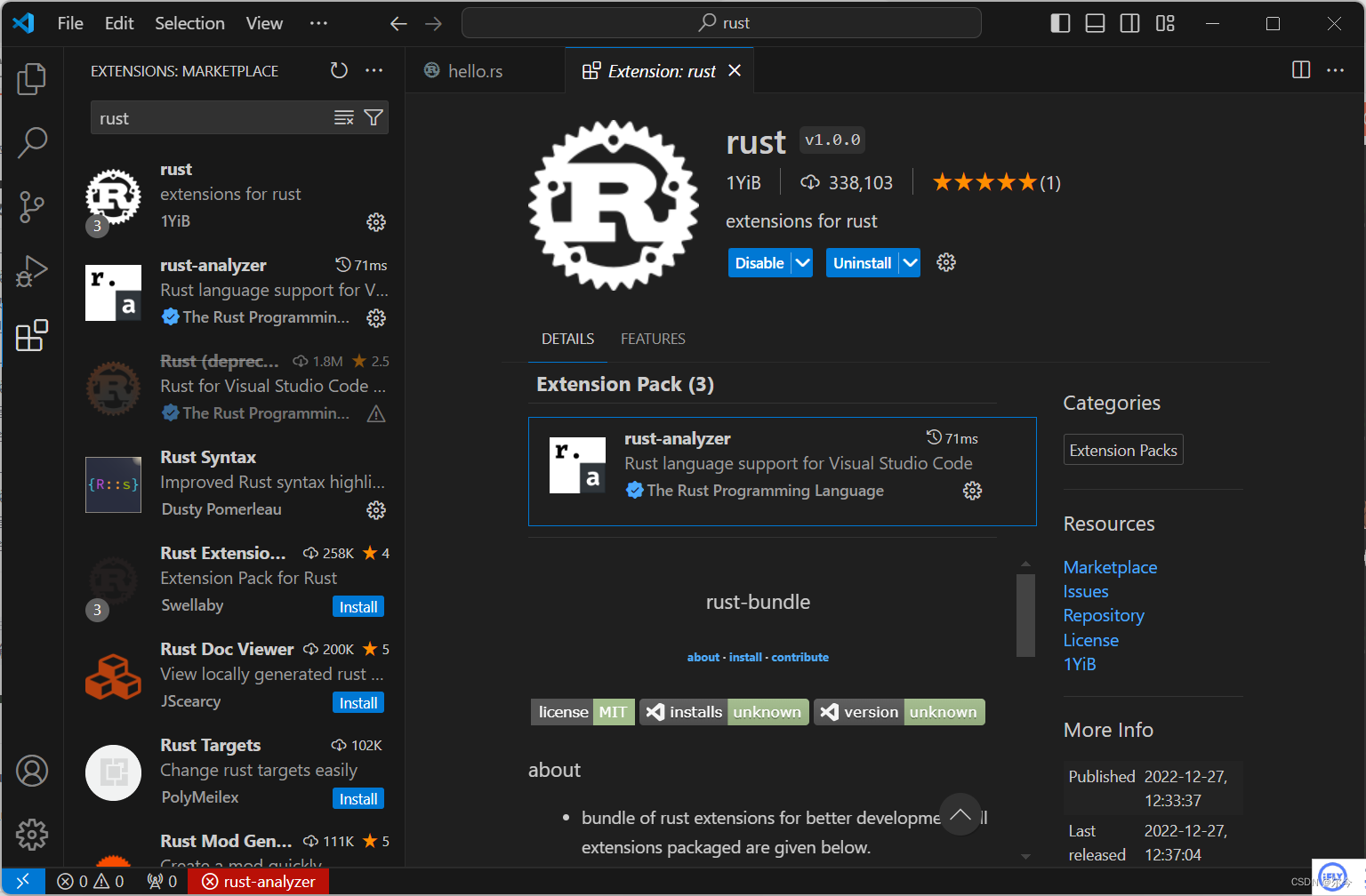Click the Uninstall button
Screen dimensions: 1366x896
(862, 263)
